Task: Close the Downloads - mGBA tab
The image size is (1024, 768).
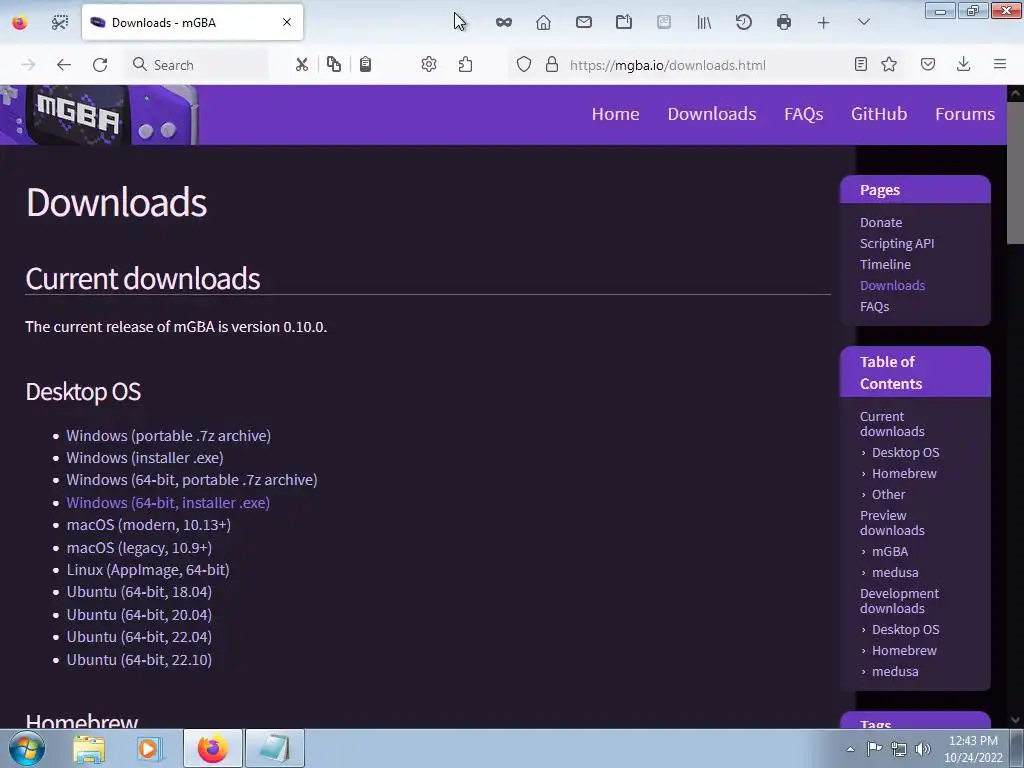Action: pyautogui.click(x=287, y=22)
